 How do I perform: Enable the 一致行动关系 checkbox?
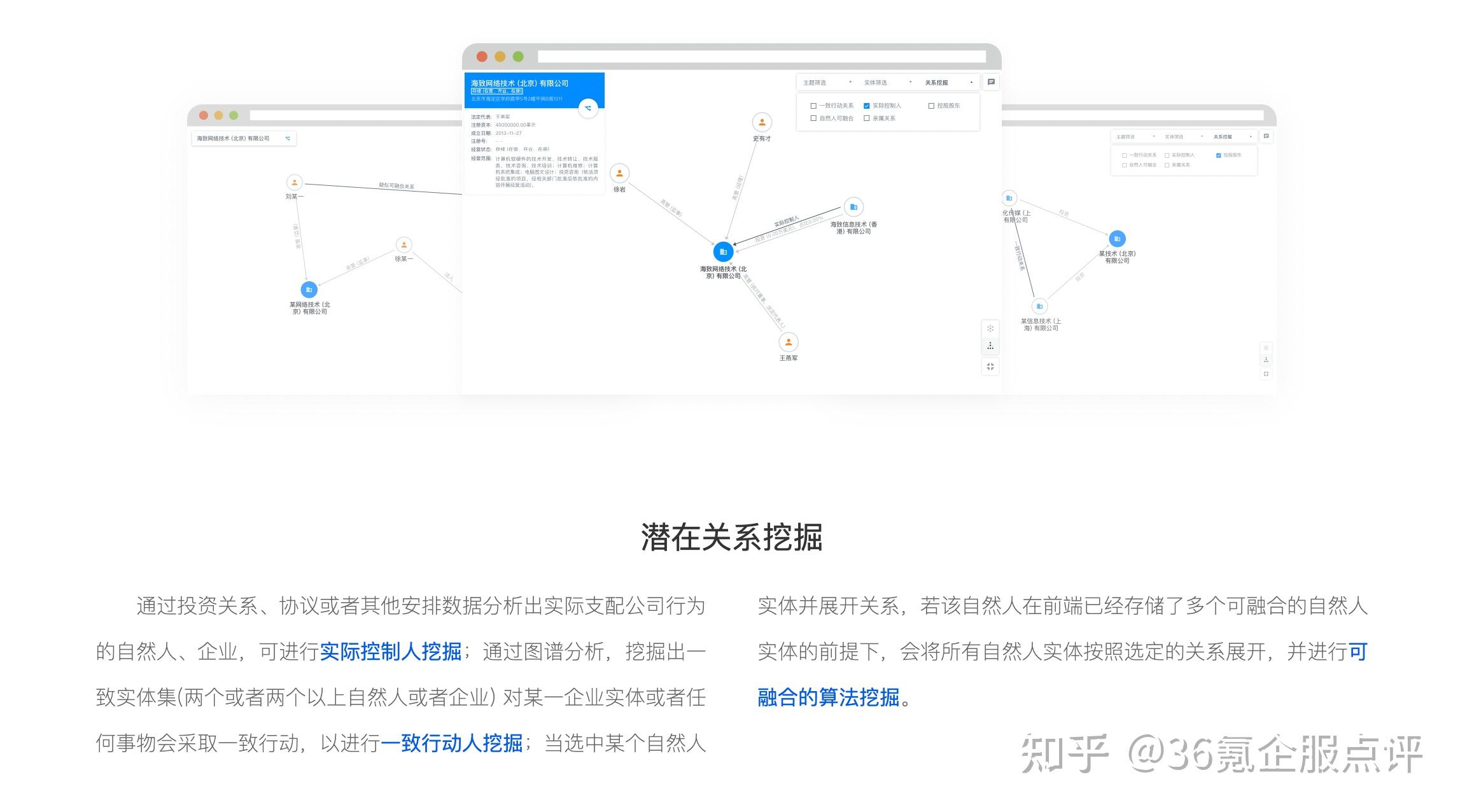813,106
